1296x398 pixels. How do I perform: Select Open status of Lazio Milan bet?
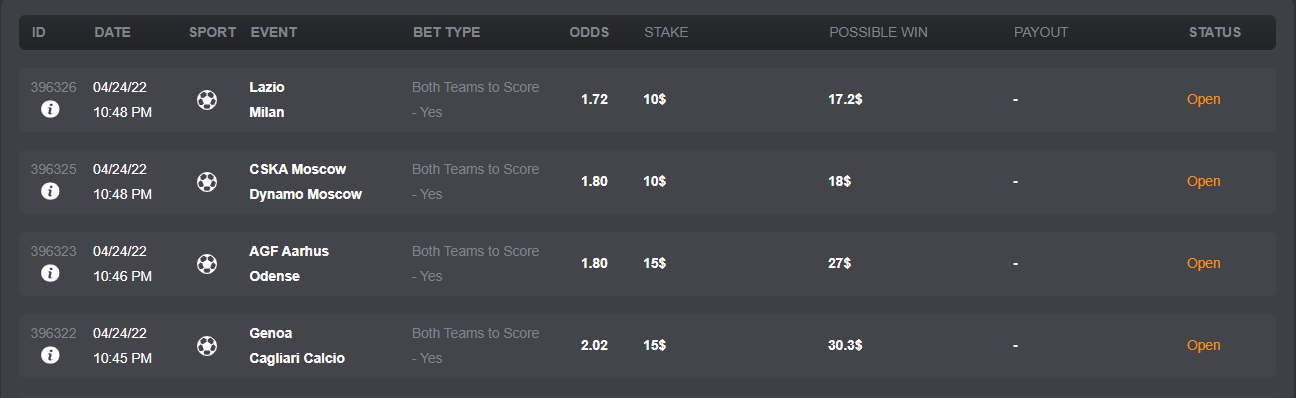pos(1203,99)
